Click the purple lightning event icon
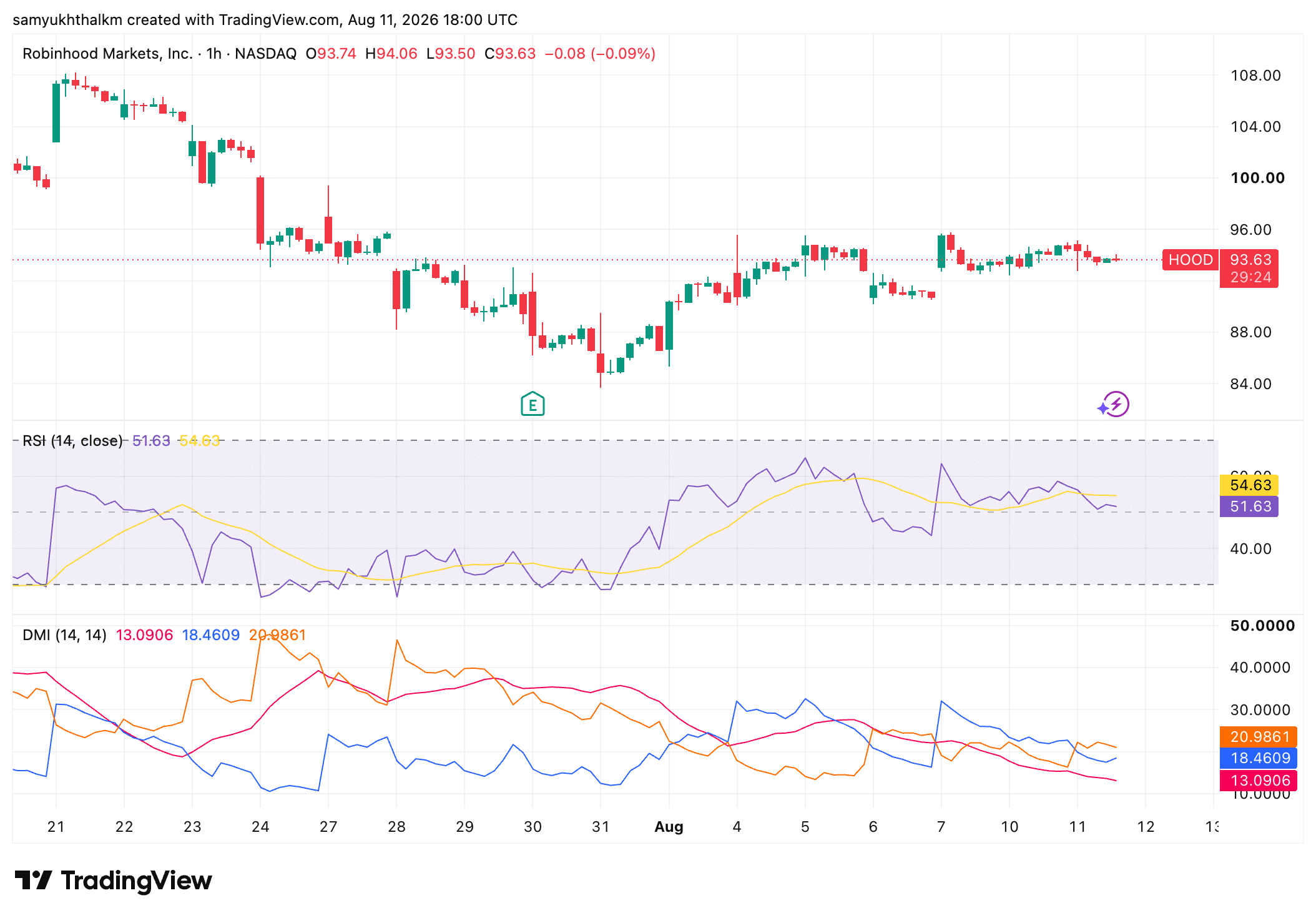This screenshot has height=918, width=1316. coord(1116,404)
